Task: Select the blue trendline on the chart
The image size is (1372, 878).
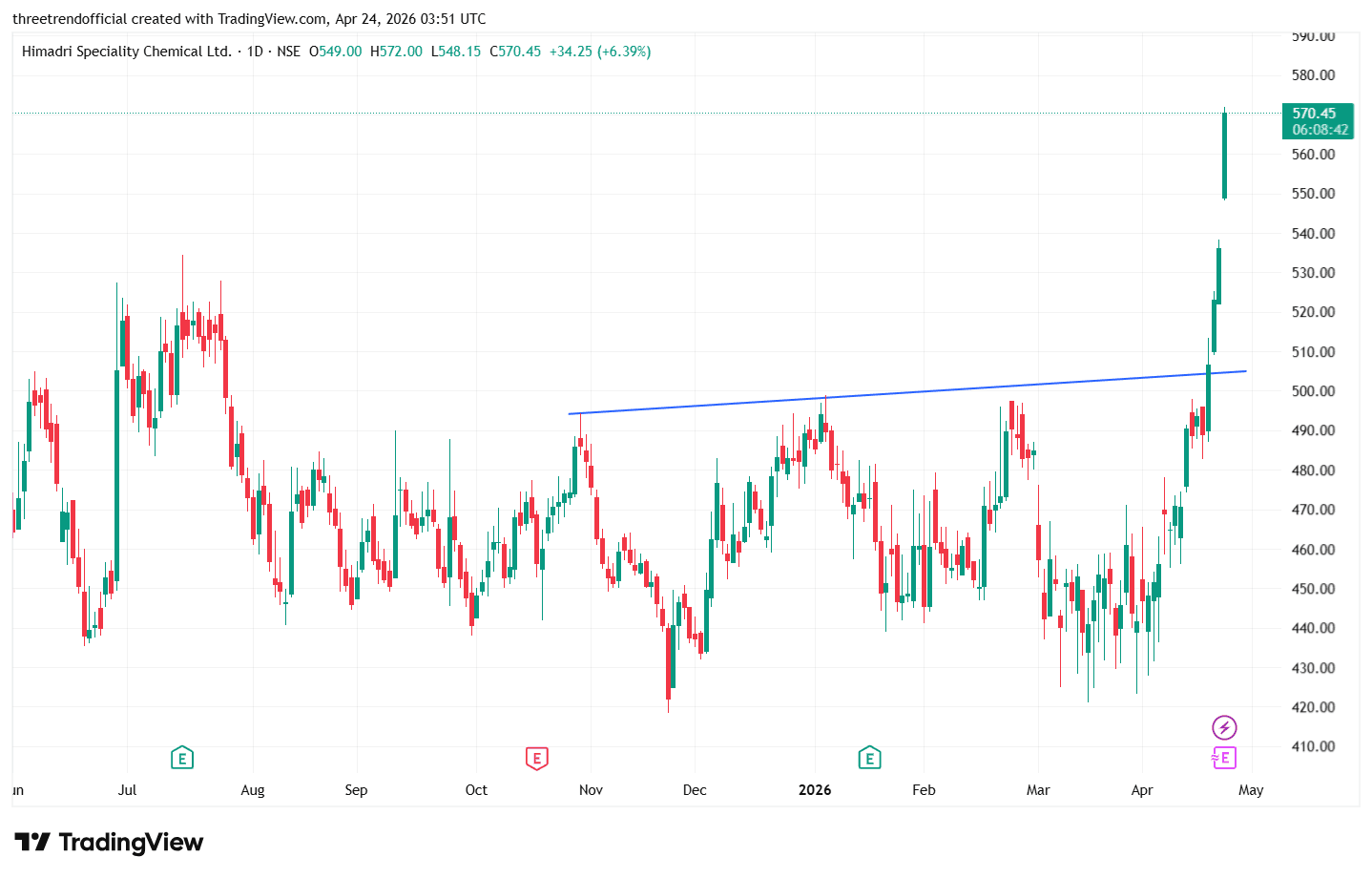Action: pos(906,392)
